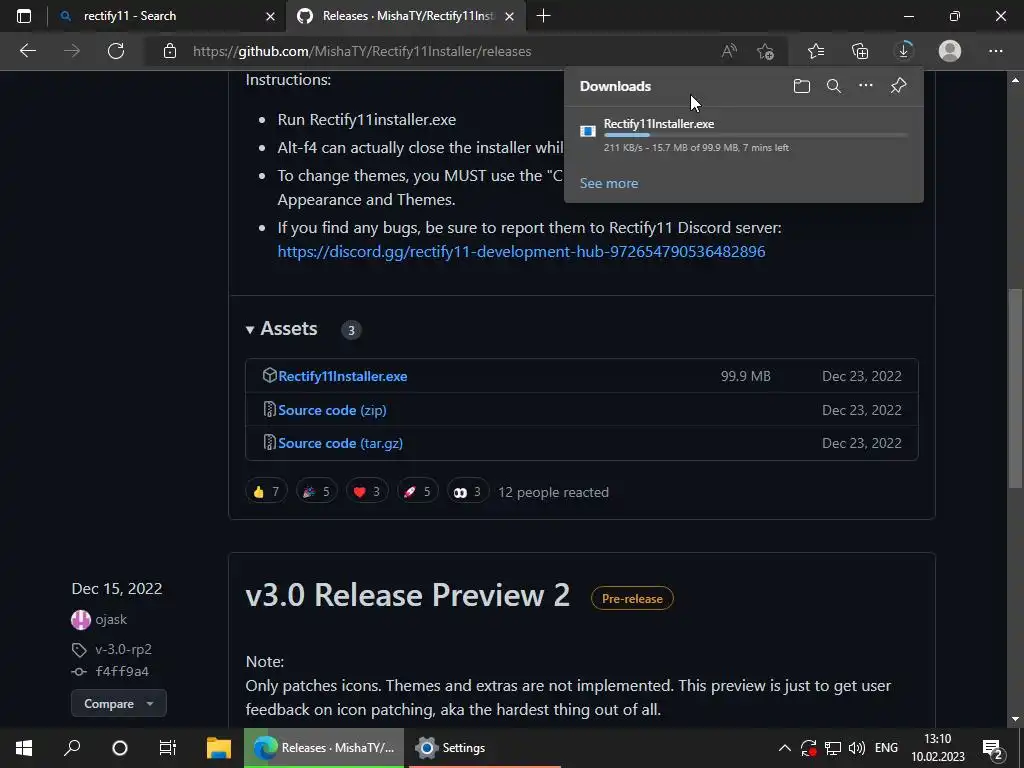Viewport: 1024px width, 768px height.
Task: Close the rectify11 - Search tab
Action: point(270,16)
